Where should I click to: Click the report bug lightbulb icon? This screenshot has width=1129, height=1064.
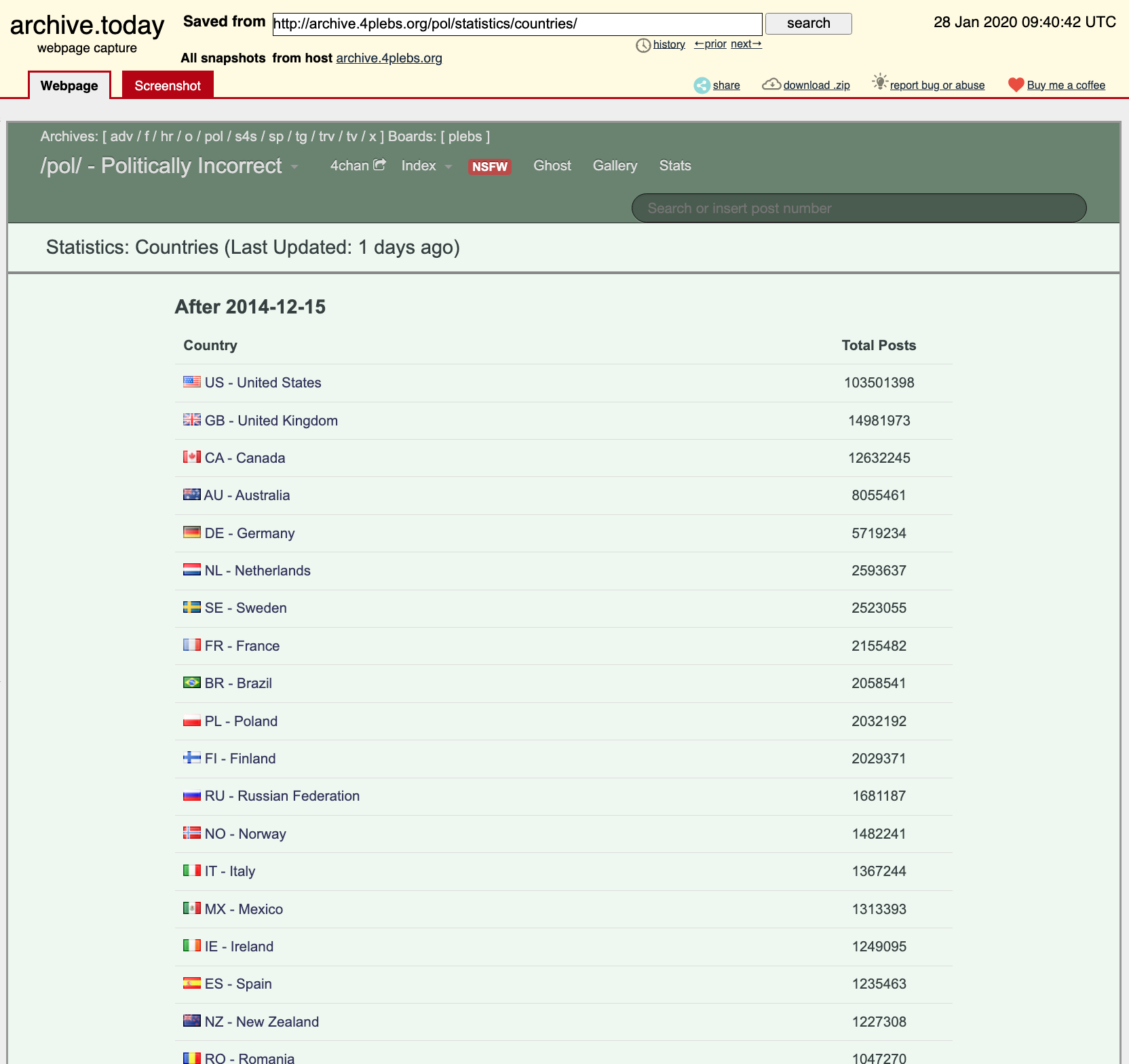click(x=880, y=82)
